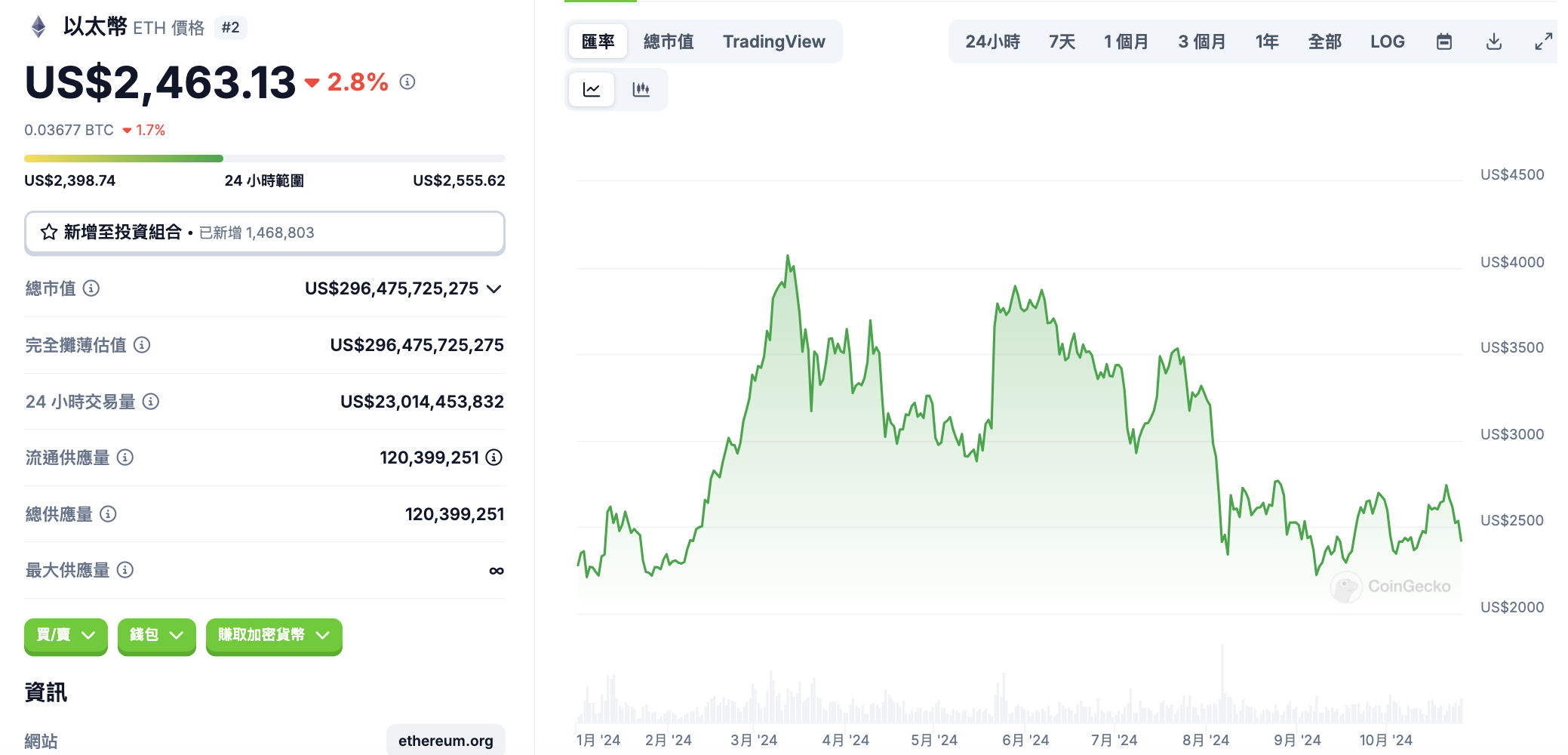
Task: Click the calendar date range icon
Action: (1443, 42)
